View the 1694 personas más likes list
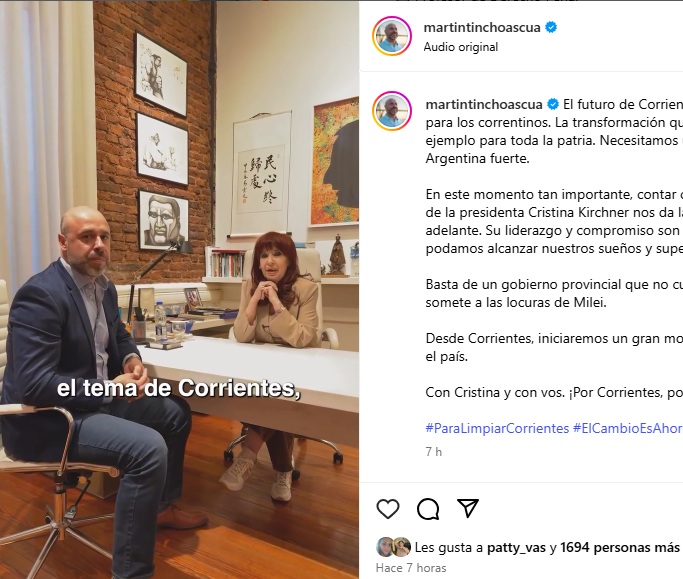This screenshot has width=683, height=579. [619, 547]
